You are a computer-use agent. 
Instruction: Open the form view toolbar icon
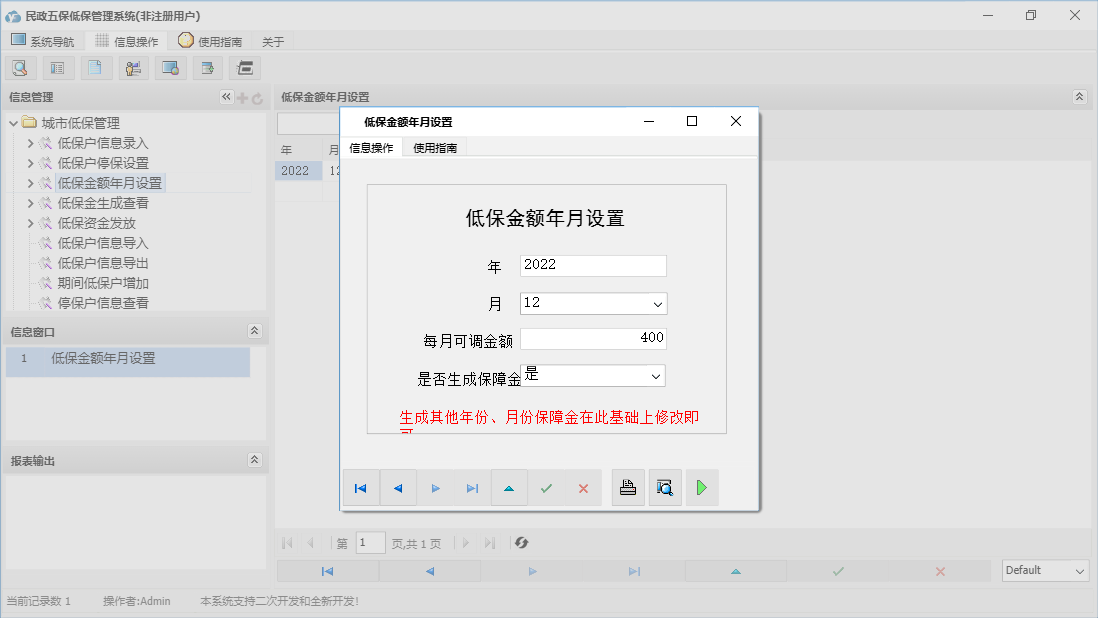(57, 67)
